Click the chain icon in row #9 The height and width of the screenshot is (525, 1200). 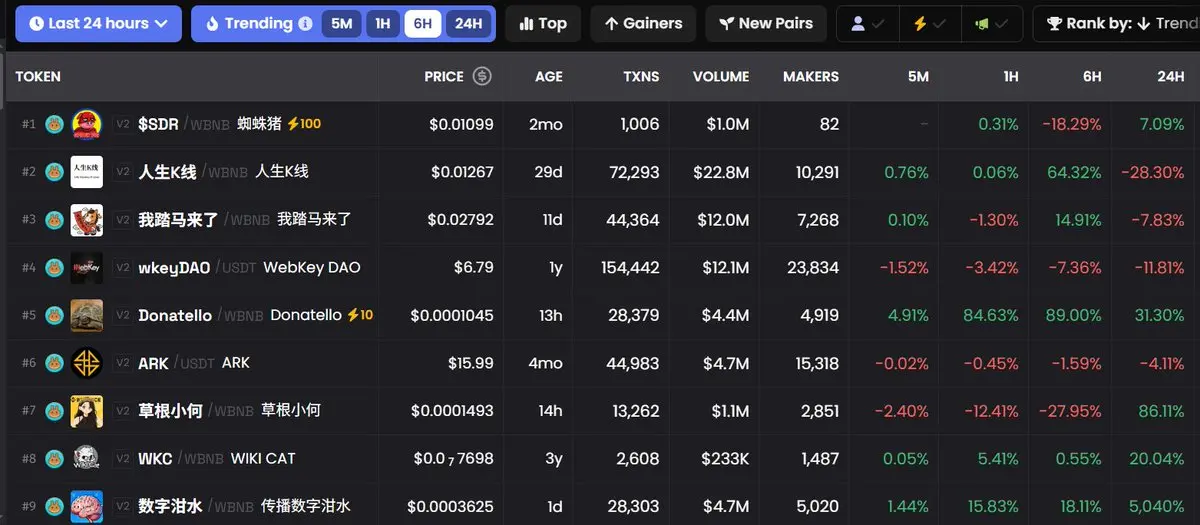point(54,506)
